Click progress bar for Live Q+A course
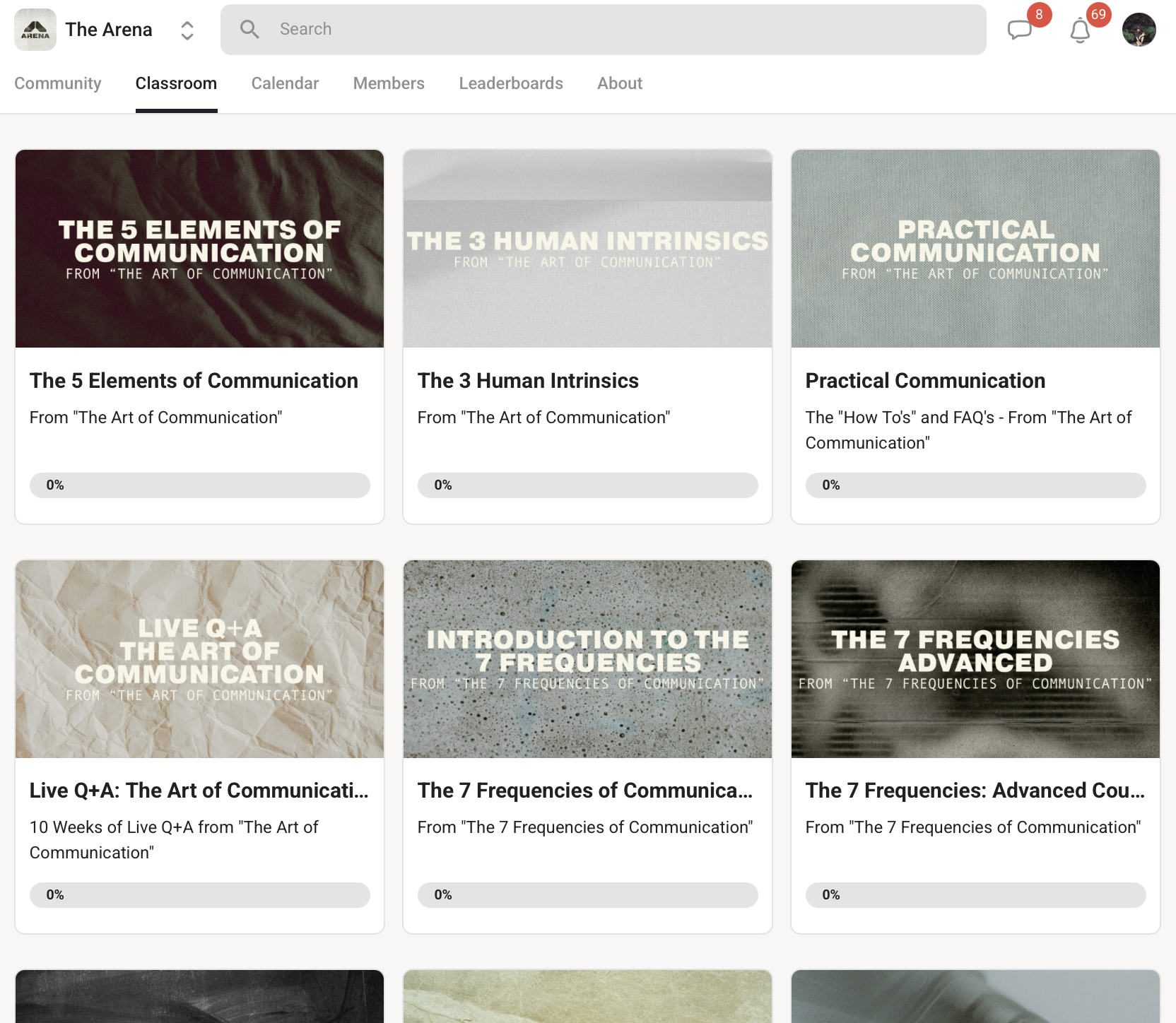The width and height of the screenshot is (1176, 1023). pos(199,895)
